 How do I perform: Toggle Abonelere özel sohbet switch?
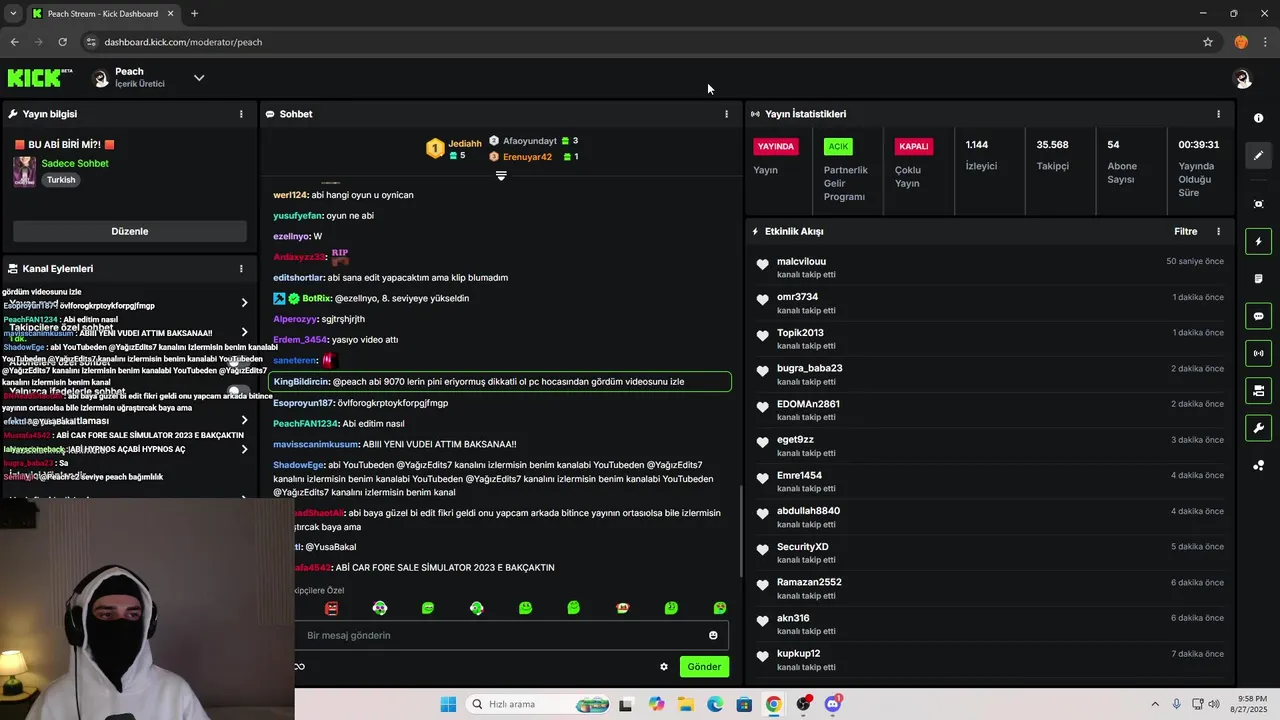(238, 361)
